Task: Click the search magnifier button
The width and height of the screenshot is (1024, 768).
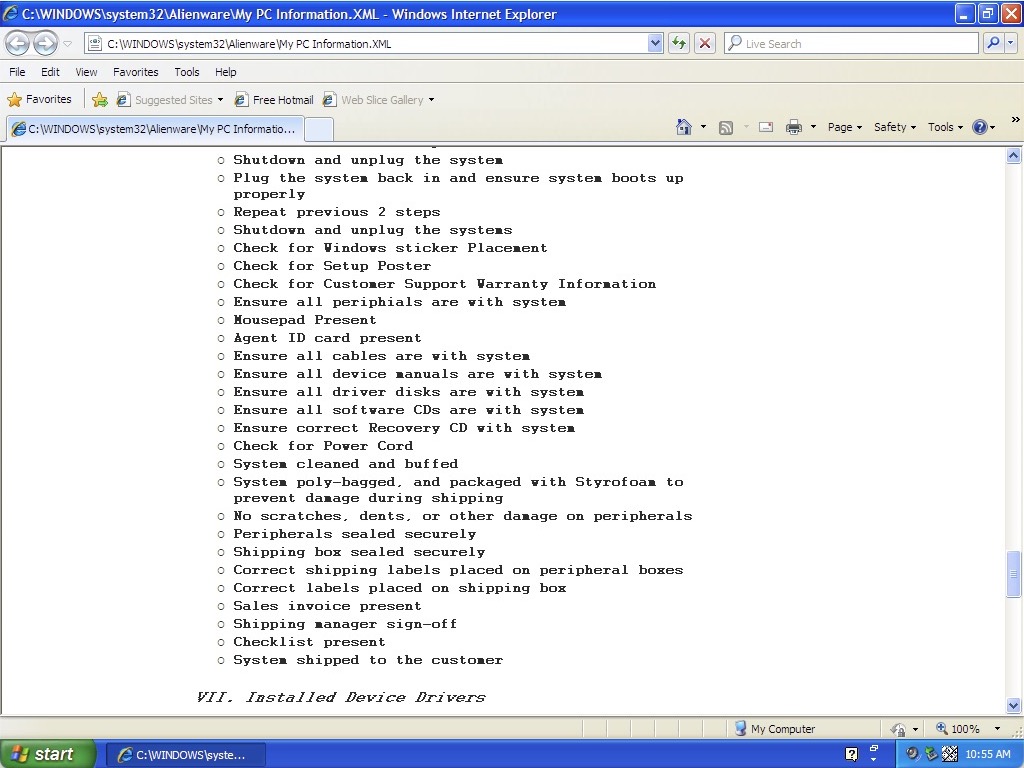Action: (x=993, y=43)
